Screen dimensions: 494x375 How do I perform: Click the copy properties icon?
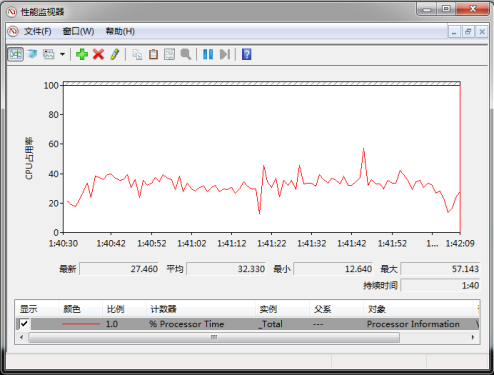click(137, 54)
